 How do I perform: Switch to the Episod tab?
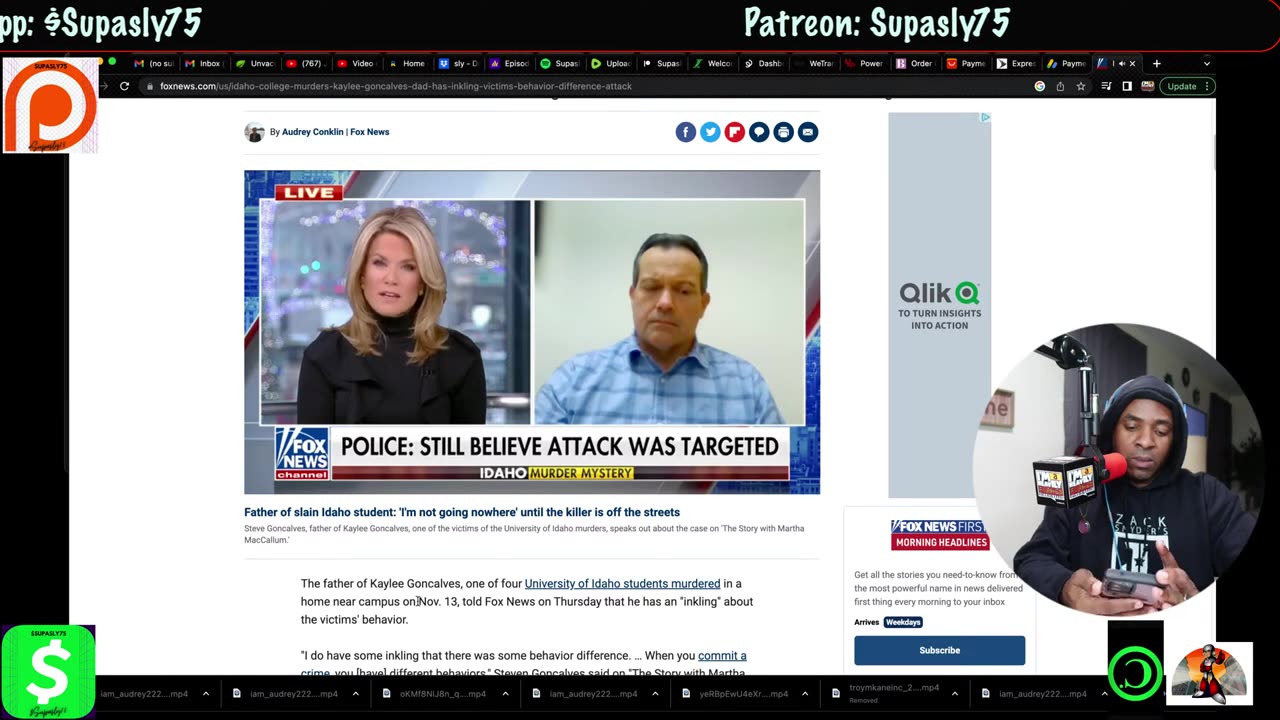pyautogui.click(x=510, y=63)
